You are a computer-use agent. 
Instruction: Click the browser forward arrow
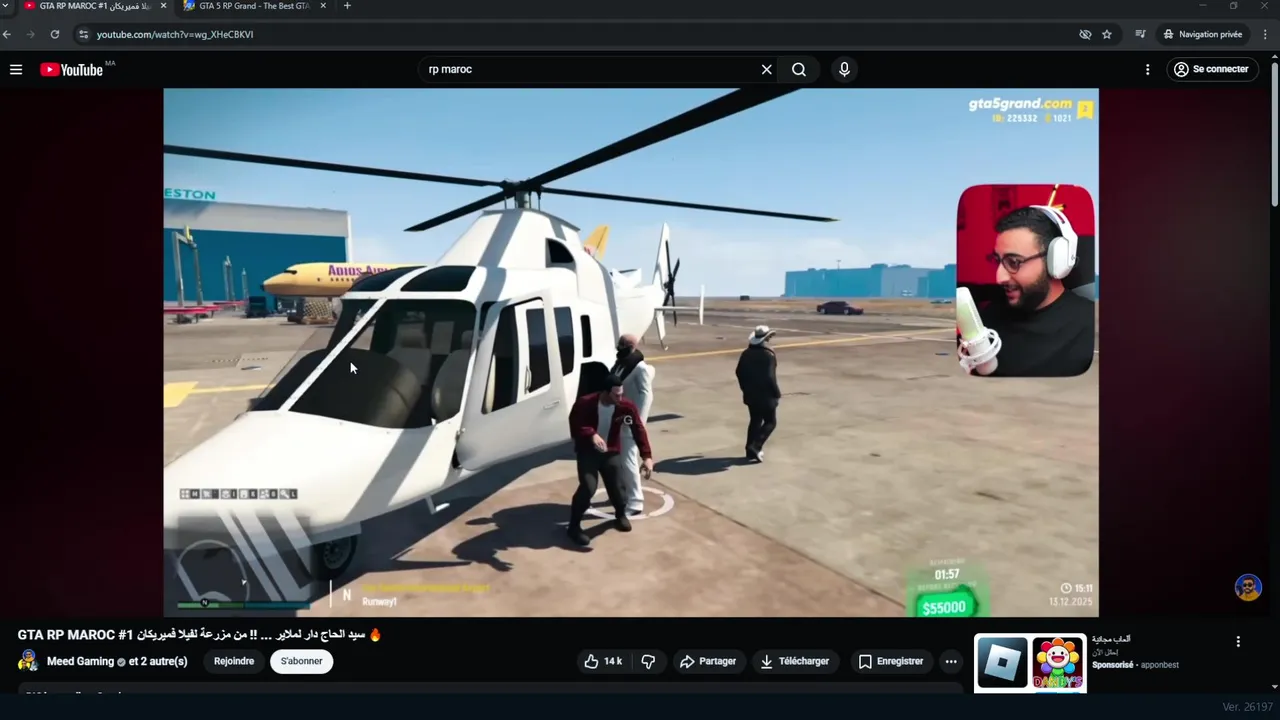click(31, 34)
